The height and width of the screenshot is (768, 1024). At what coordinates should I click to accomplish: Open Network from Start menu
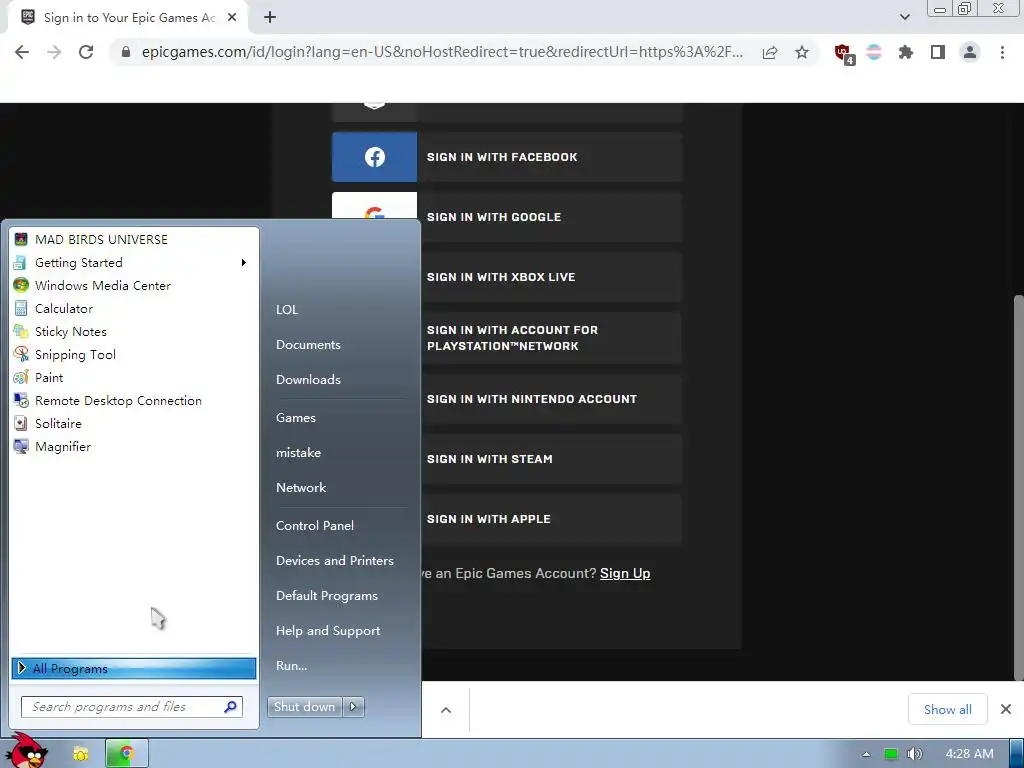click(301, 488)
